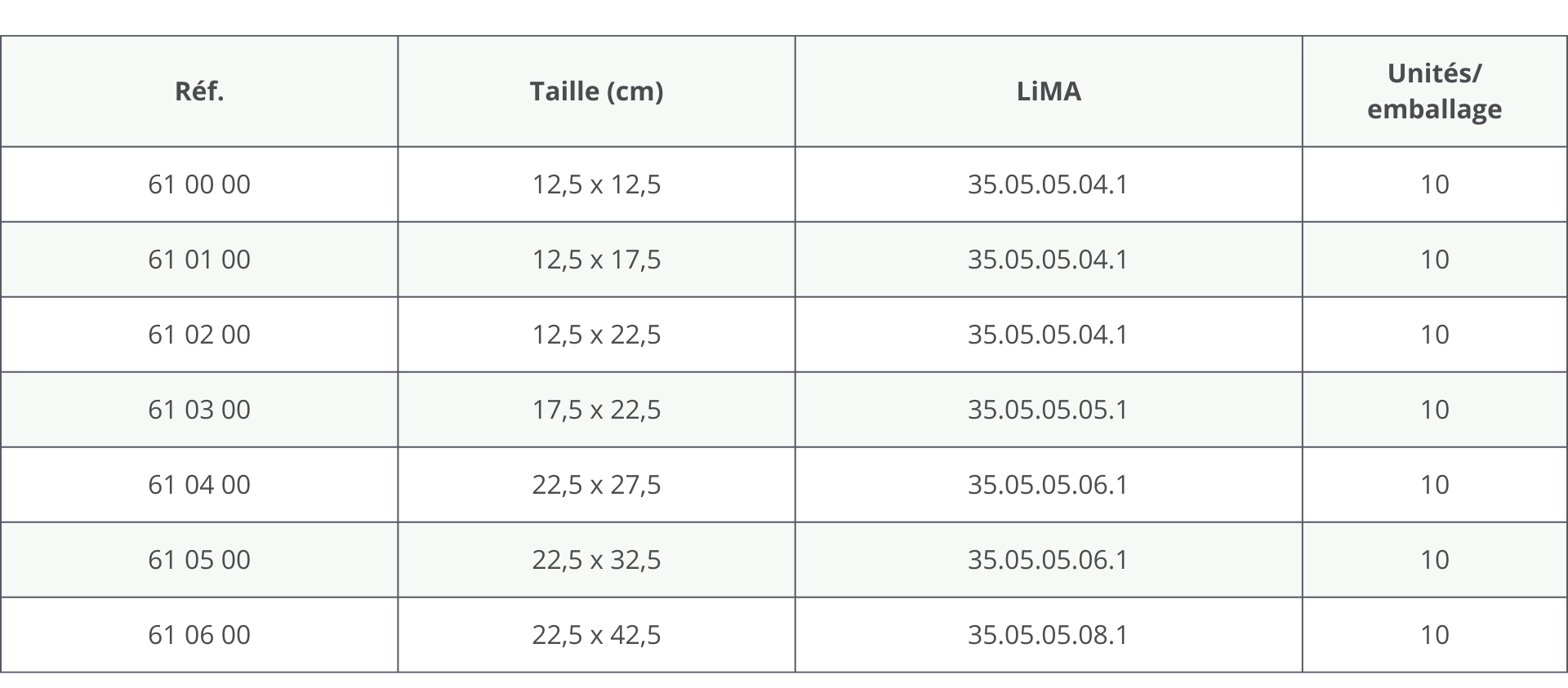
Task: Select reference cell 61 03 00
Action: (x=199, y=410)
